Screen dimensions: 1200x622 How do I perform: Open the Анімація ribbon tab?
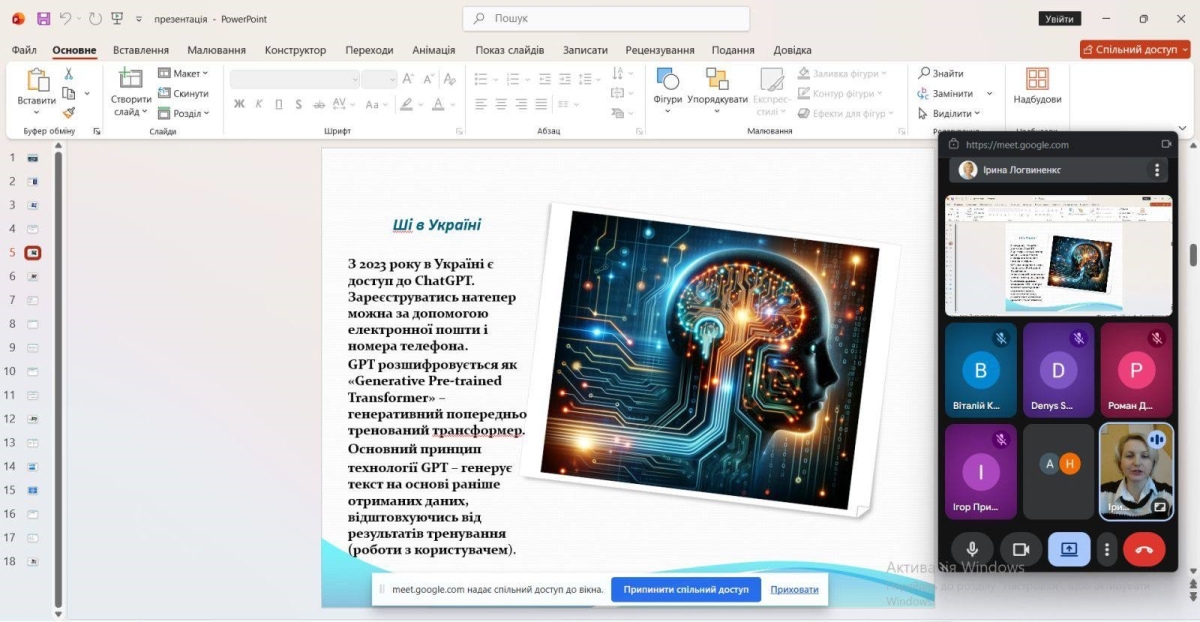click(433, 50)
